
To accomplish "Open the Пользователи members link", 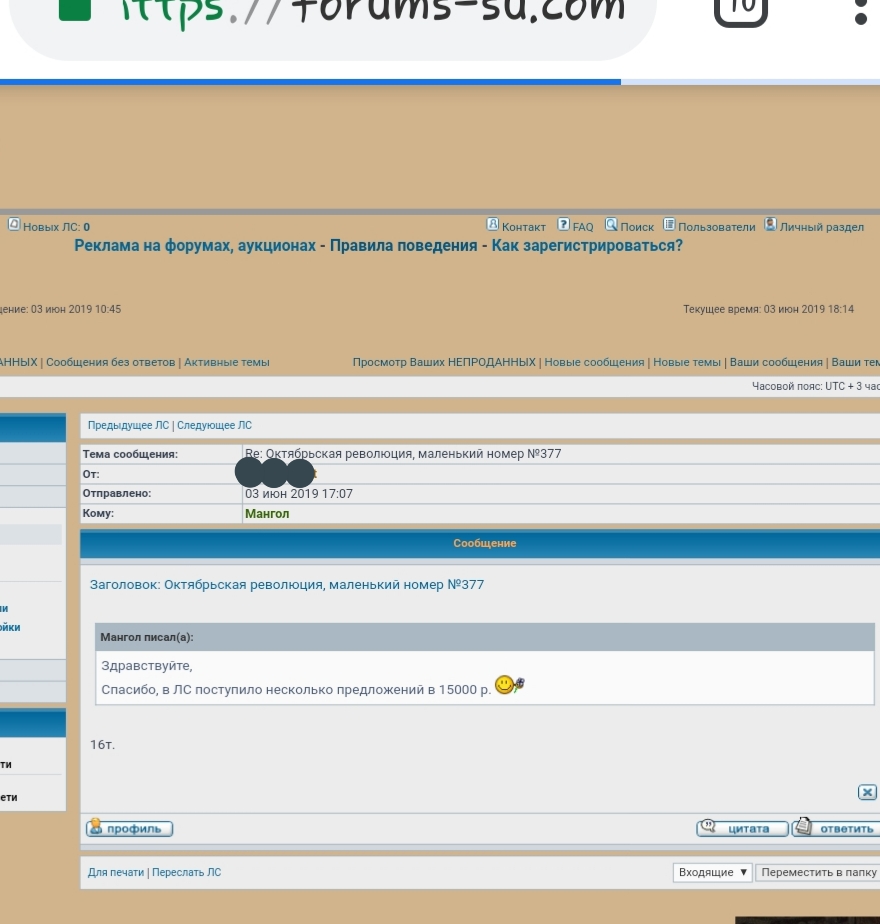I will coord(717,227).
